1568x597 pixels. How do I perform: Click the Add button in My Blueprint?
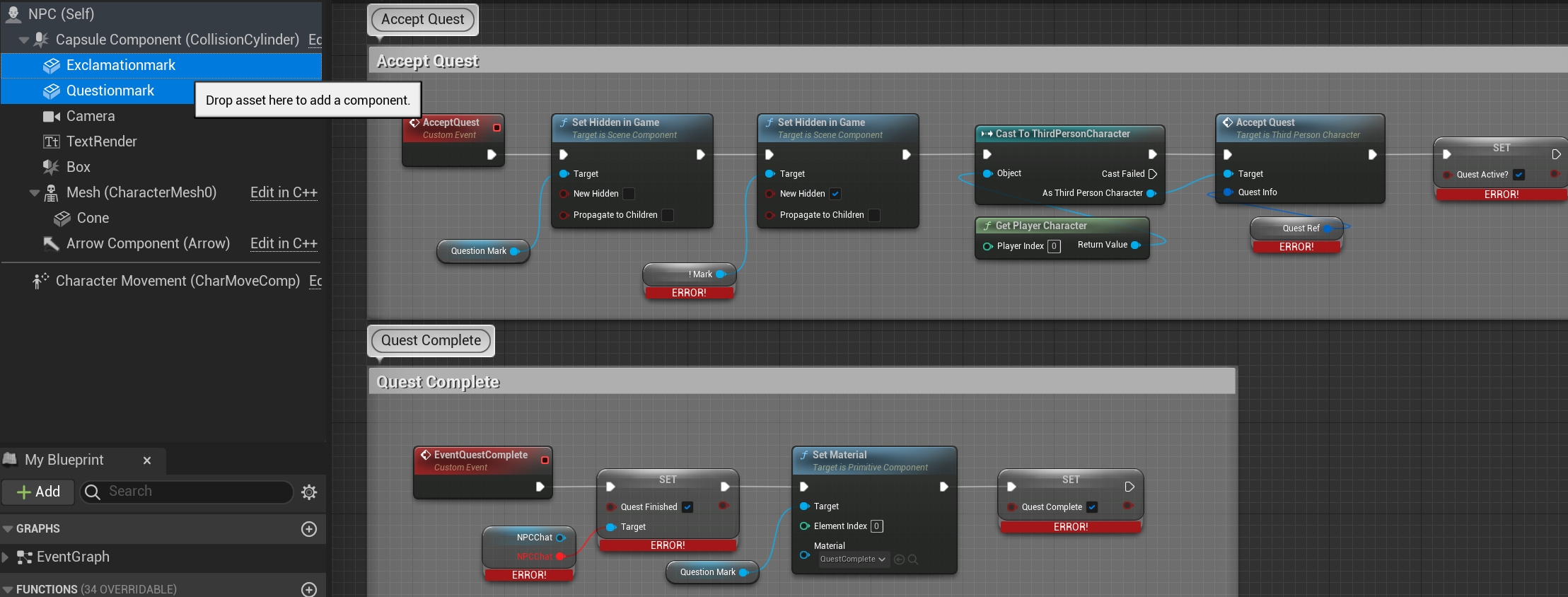click(38, 492)
